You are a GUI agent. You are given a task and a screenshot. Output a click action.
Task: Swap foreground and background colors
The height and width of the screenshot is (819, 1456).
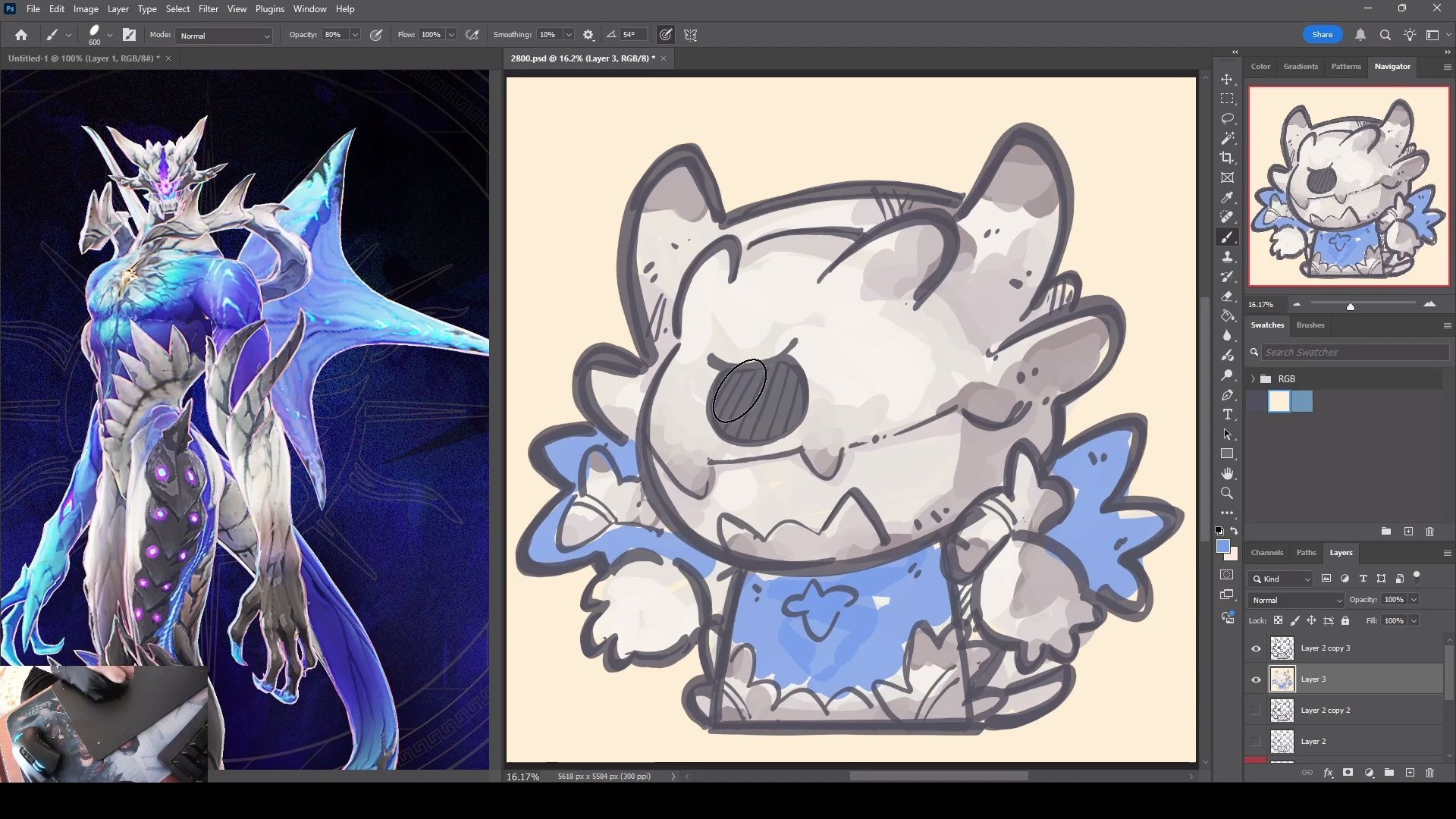pos(1235,531)
